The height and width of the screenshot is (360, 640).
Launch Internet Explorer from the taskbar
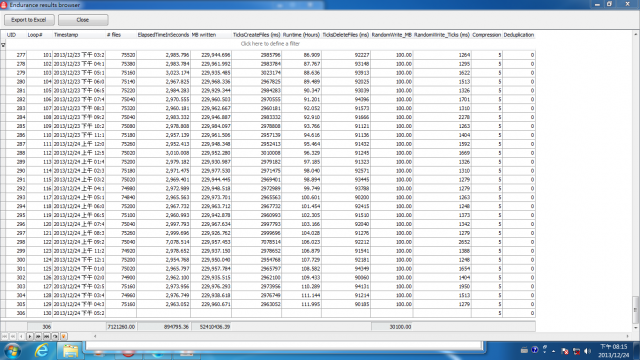point(41,351)
